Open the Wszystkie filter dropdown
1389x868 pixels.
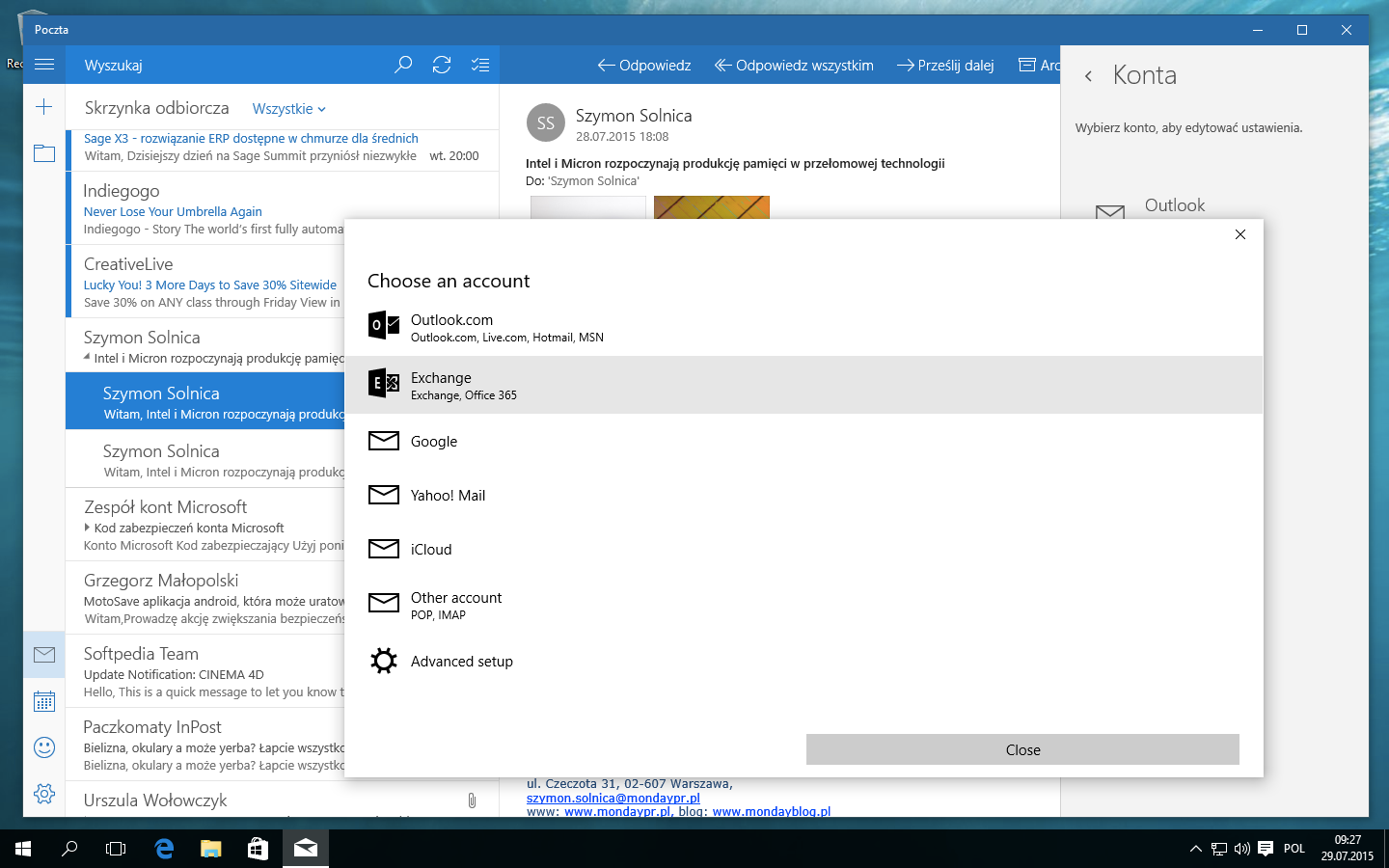[x=289, y=109]
